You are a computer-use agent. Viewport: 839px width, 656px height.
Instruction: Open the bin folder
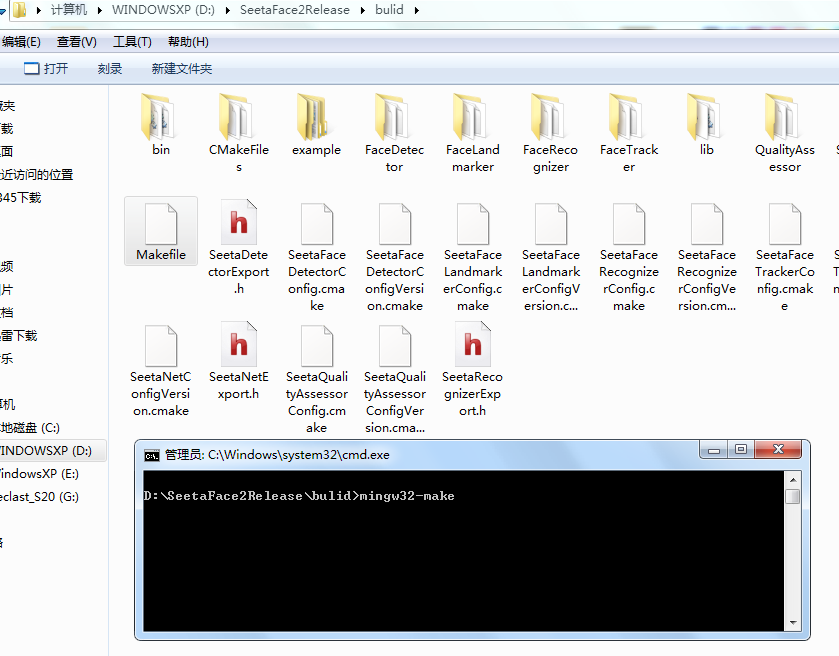pyautogui.click(x=160, y=120)
